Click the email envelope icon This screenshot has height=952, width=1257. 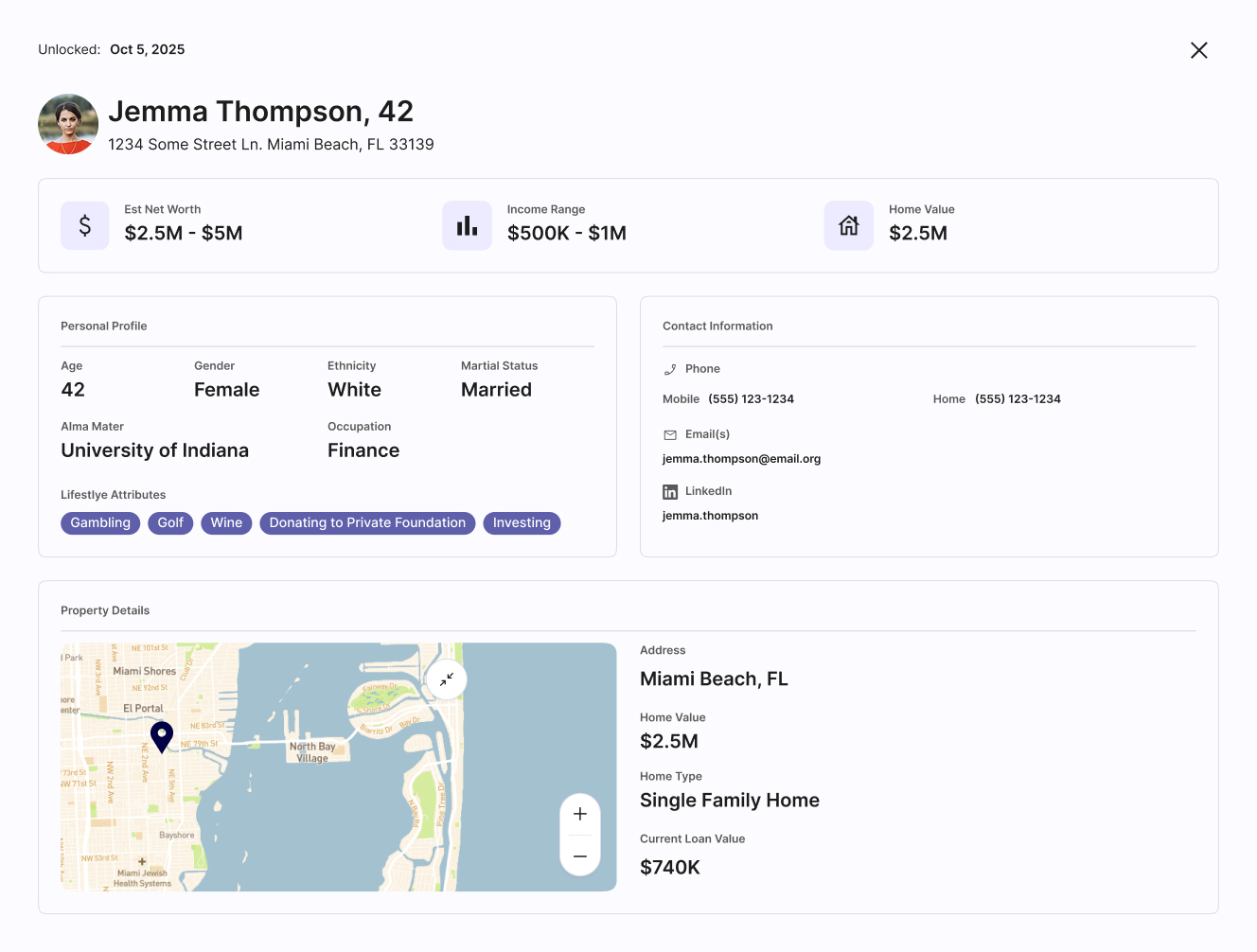tap(670, 434)
